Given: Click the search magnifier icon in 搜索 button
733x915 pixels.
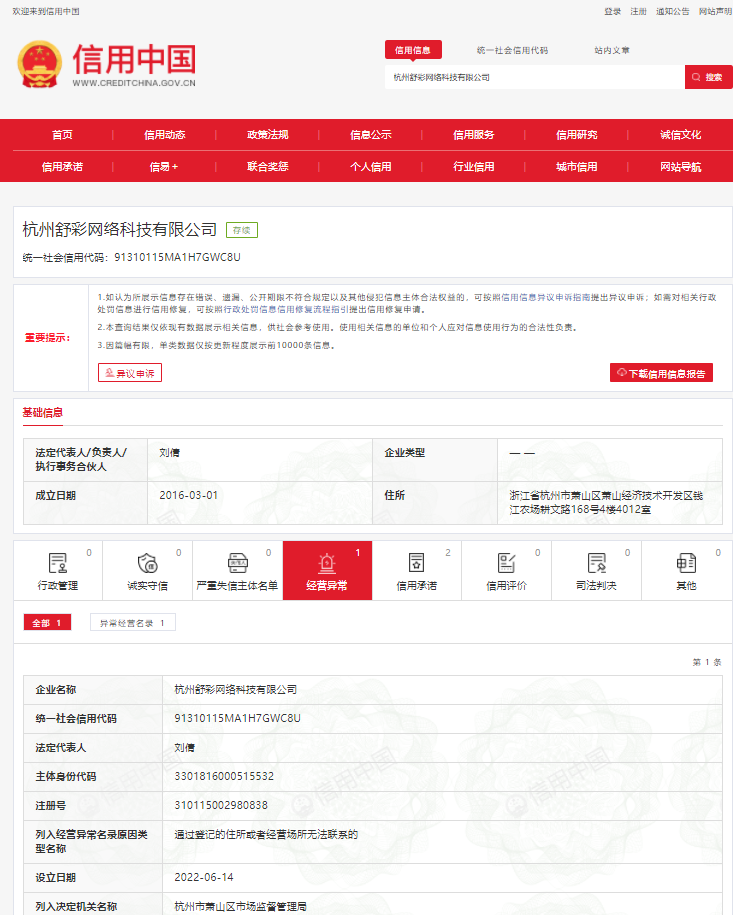Looking at the screenshot, I should (x=696, y=77).
